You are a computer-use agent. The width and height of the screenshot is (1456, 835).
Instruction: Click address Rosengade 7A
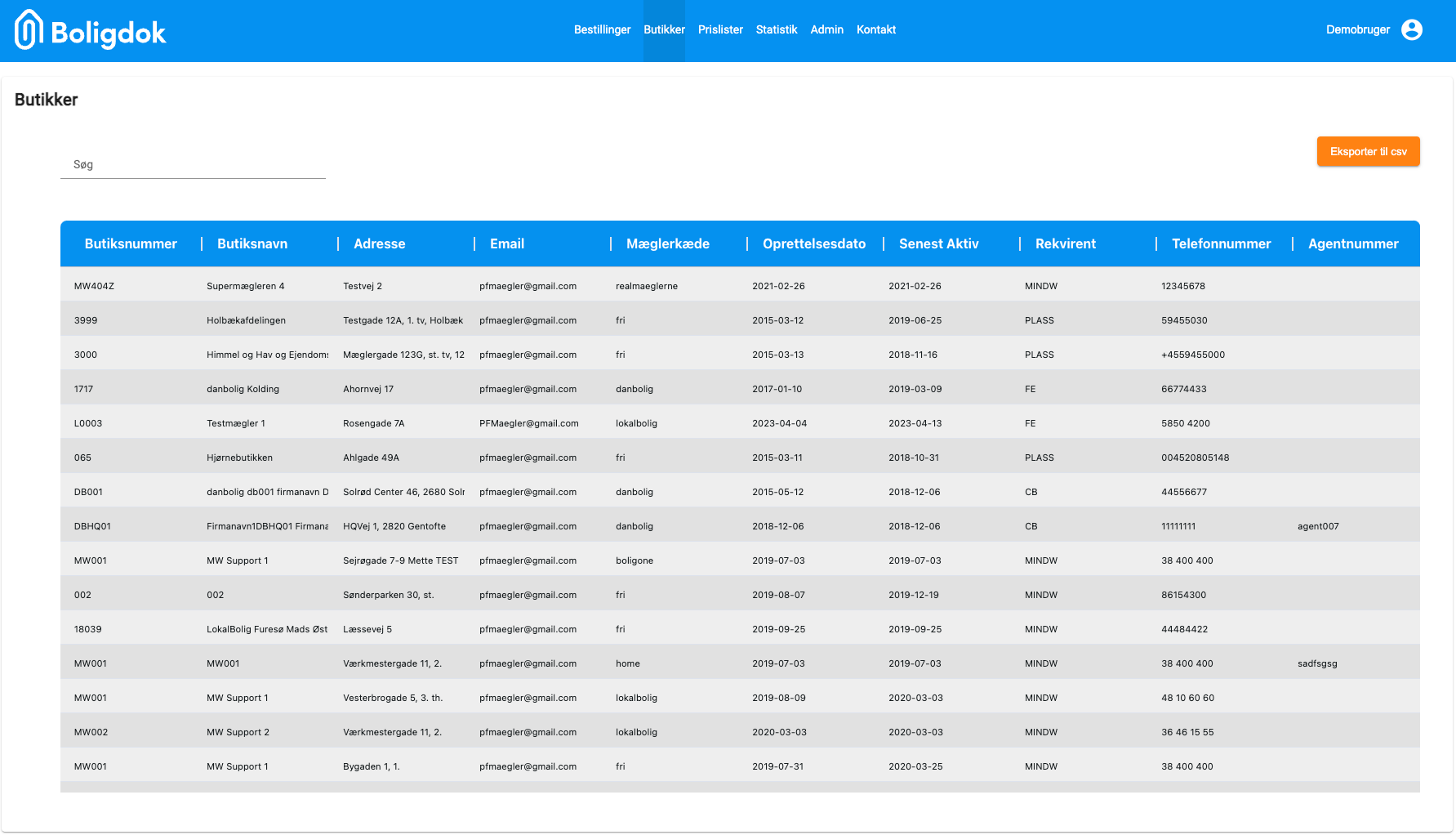click(x=374, y=423)
